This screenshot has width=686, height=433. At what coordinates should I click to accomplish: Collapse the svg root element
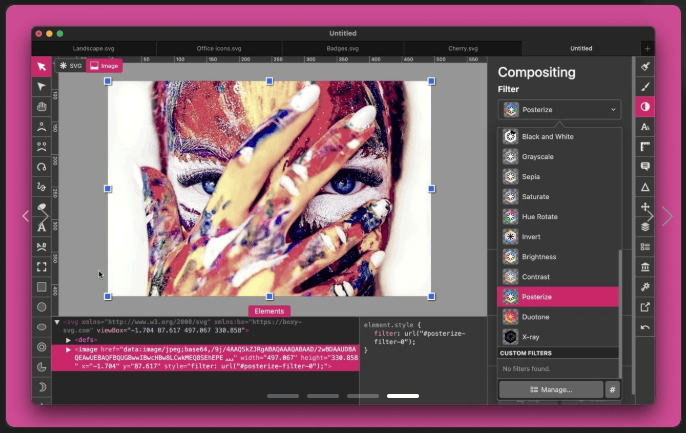click(x=57, y=322)
